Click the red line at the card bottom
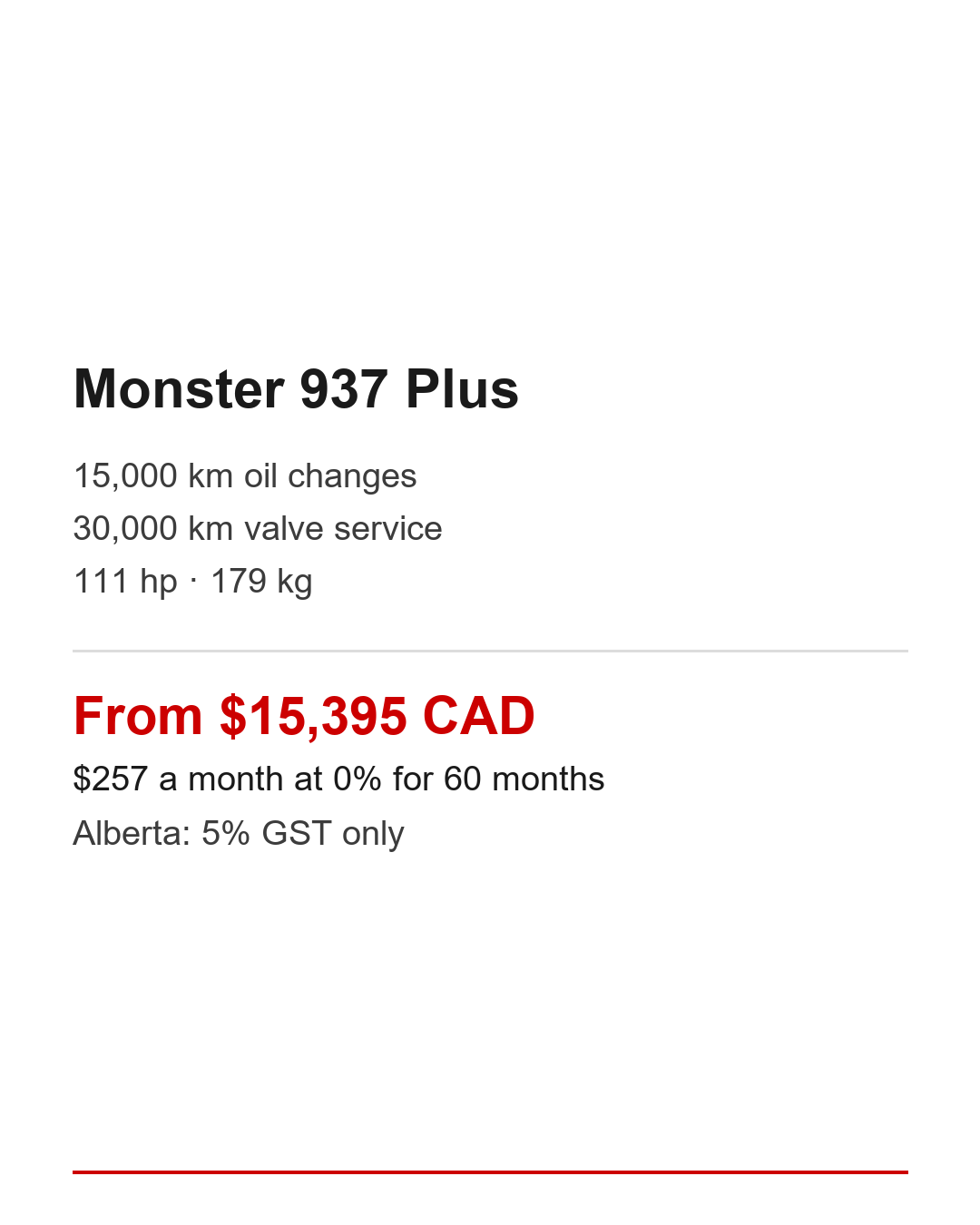The height and width of the screenshot is (1225, 980). pyautogui.click(x=490, y=1171)
